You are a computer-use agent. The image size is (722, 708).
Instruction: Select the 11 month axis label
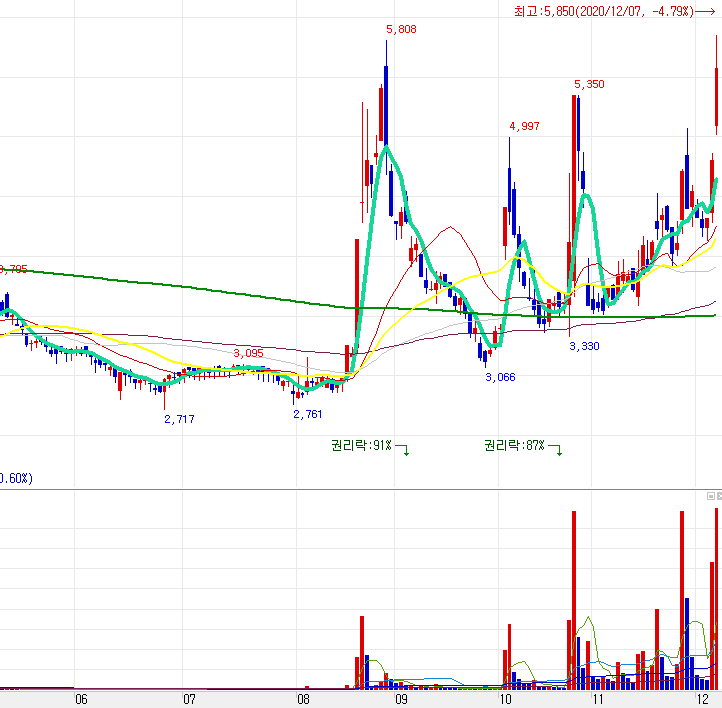[x=598, y=699]
